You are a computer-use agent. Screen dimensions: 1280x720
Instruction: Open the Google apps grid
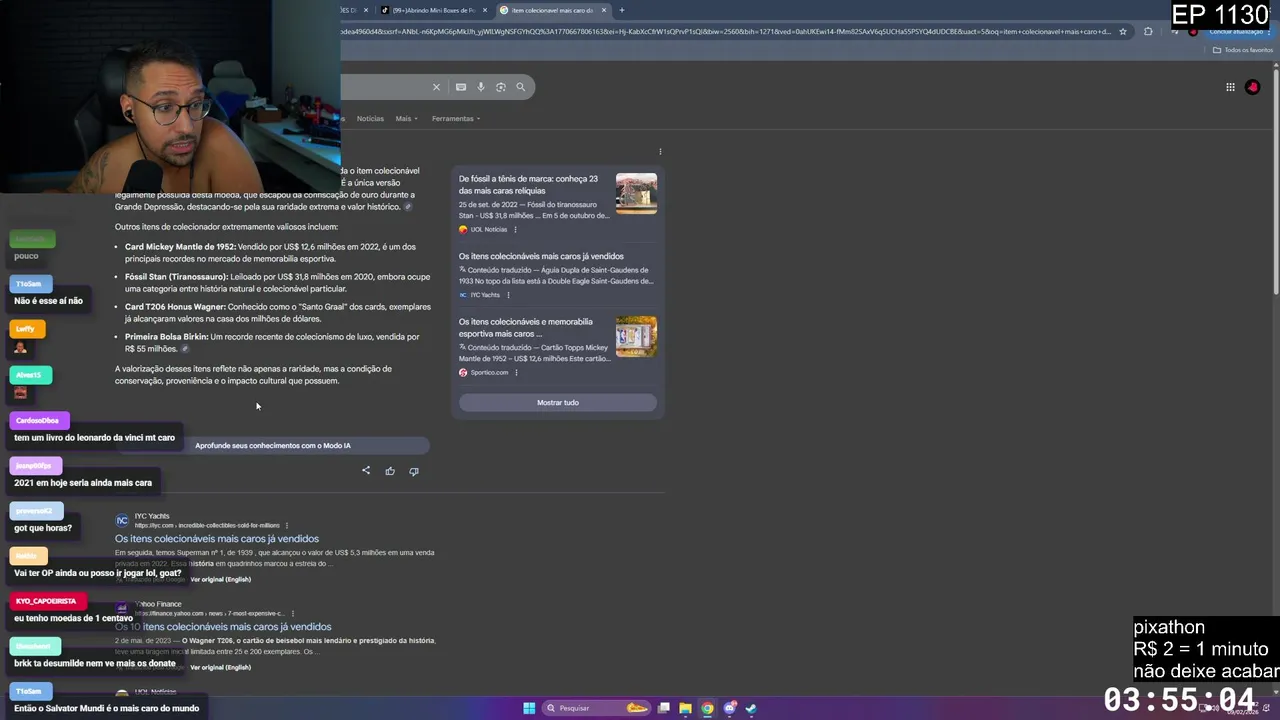(1230, 87)
